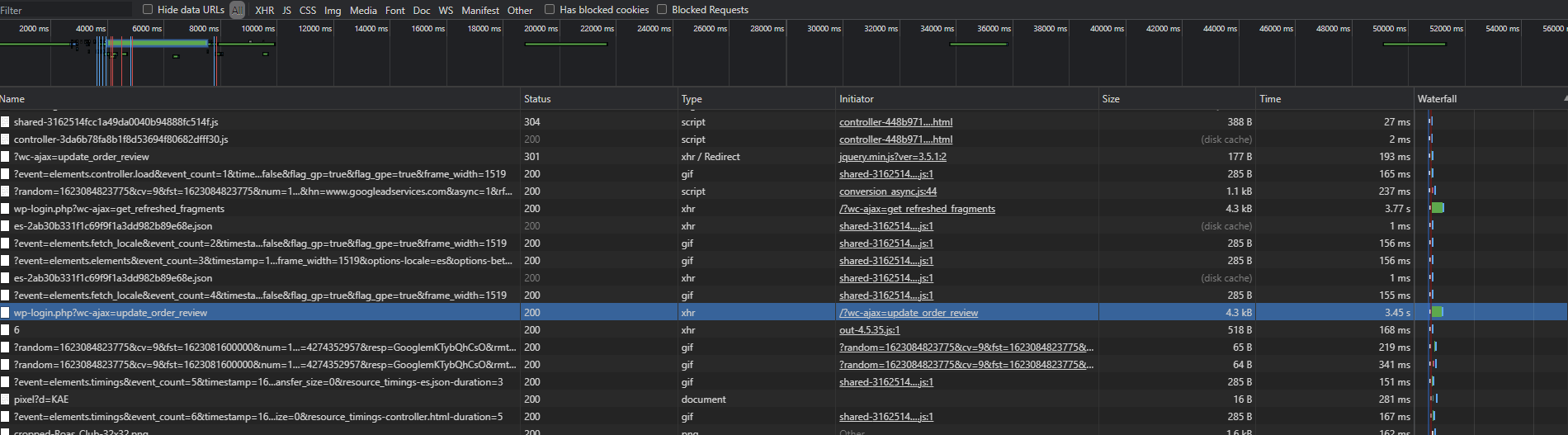The image size is (1568, 435).
Task: Click the icon of fetch_locale event_count=2 request
Action: (5, 244)
